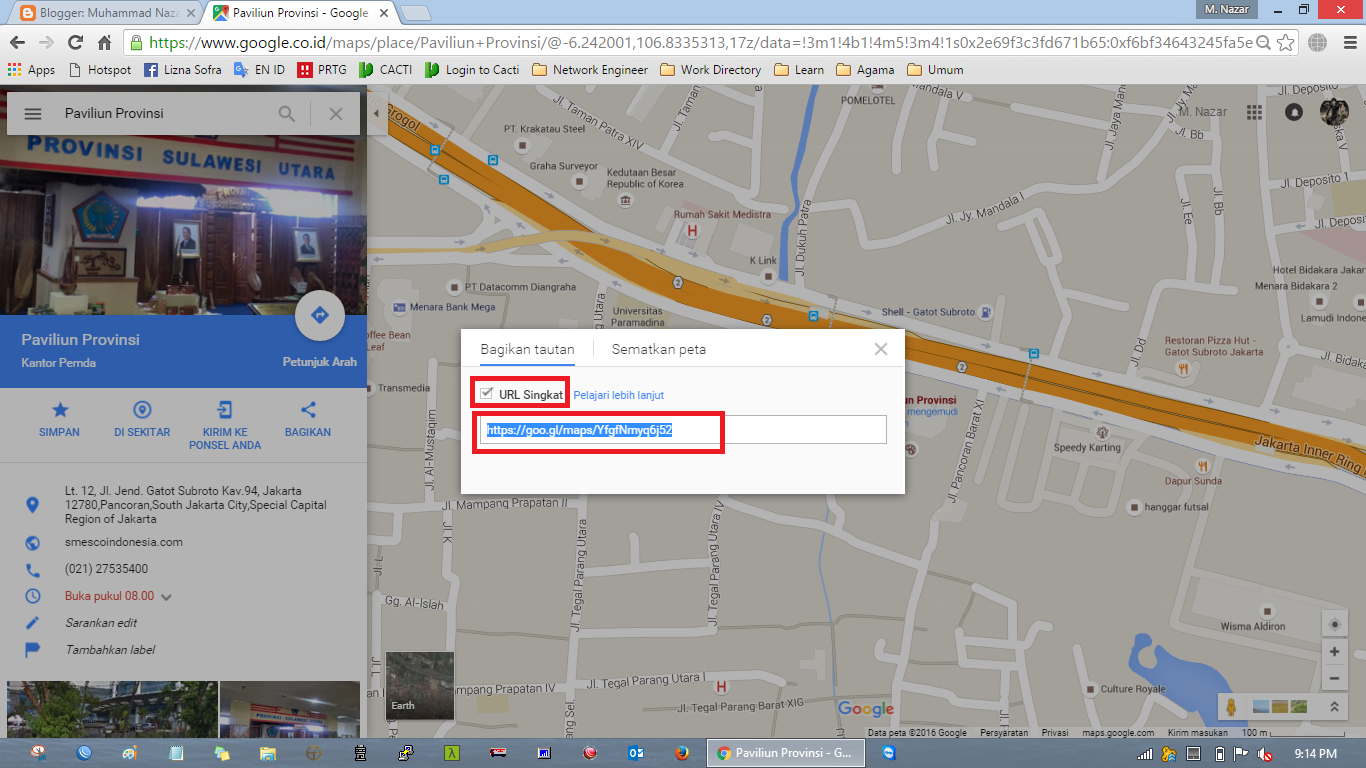Open sharing with the BAGIKAN icon

click(307, 409)
